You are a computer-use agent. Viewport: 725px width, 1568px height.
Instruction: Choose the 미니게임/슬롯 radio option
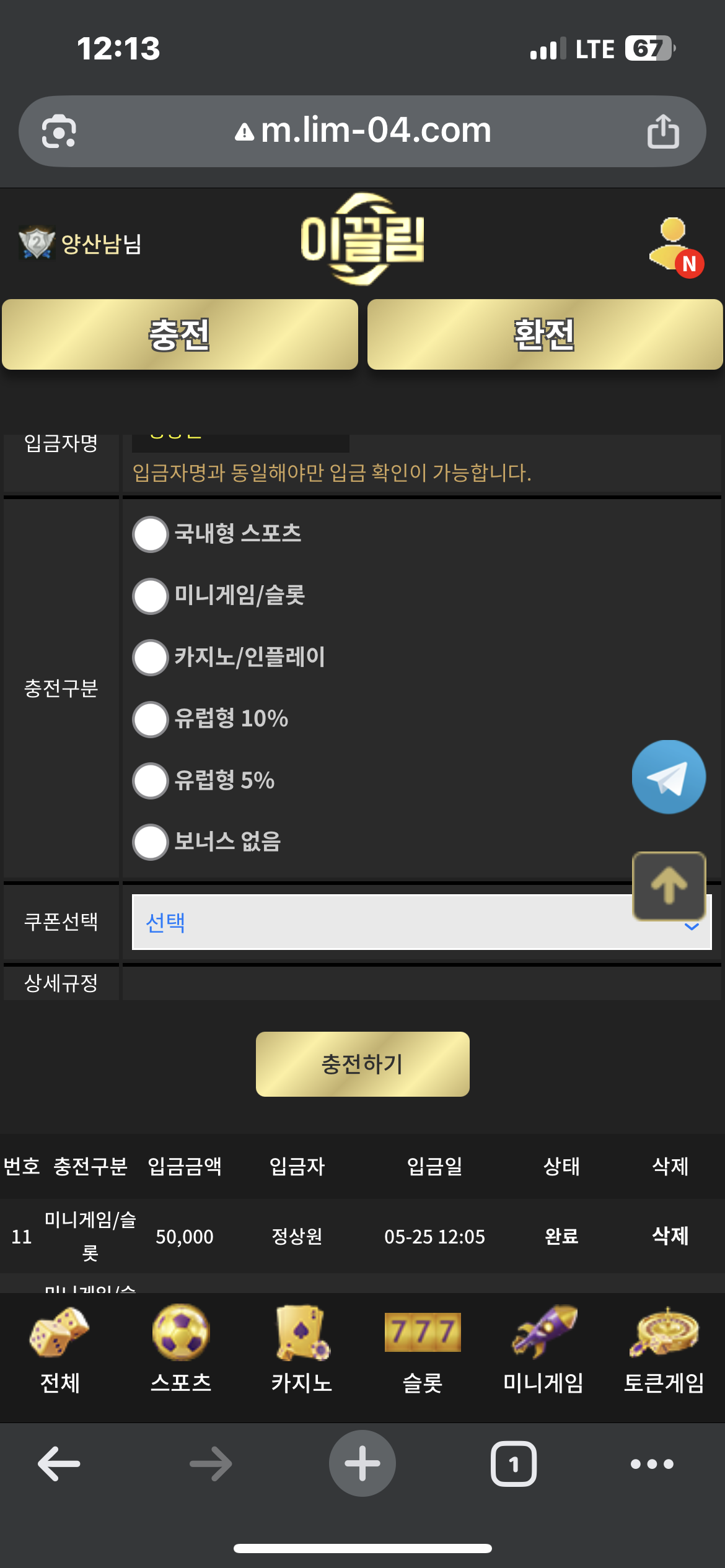pyautogui.click(x=151, y=596)
